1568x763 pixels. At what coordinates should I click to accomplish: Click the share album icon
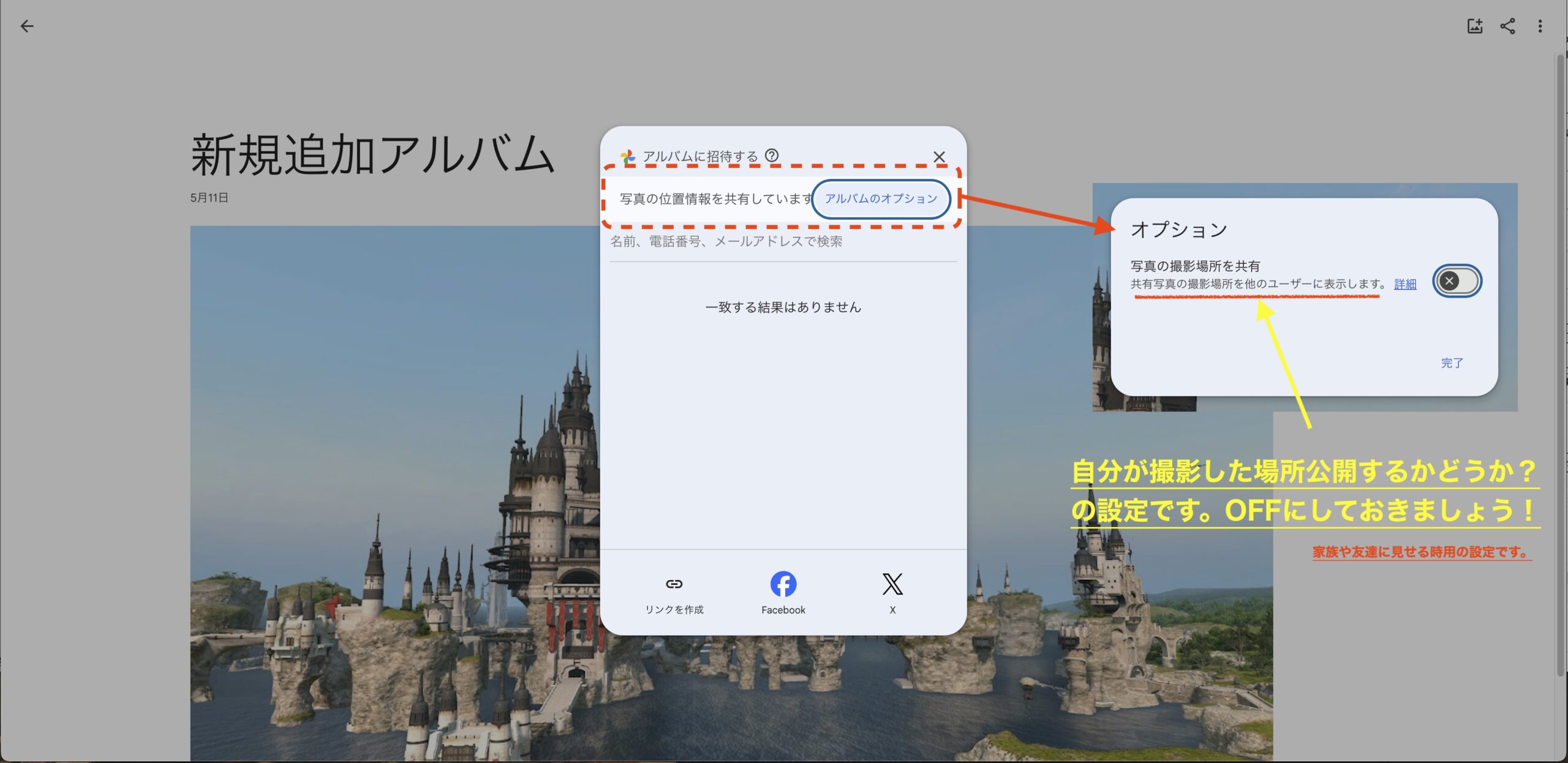pyautogui.click(x=1507, y=26)
